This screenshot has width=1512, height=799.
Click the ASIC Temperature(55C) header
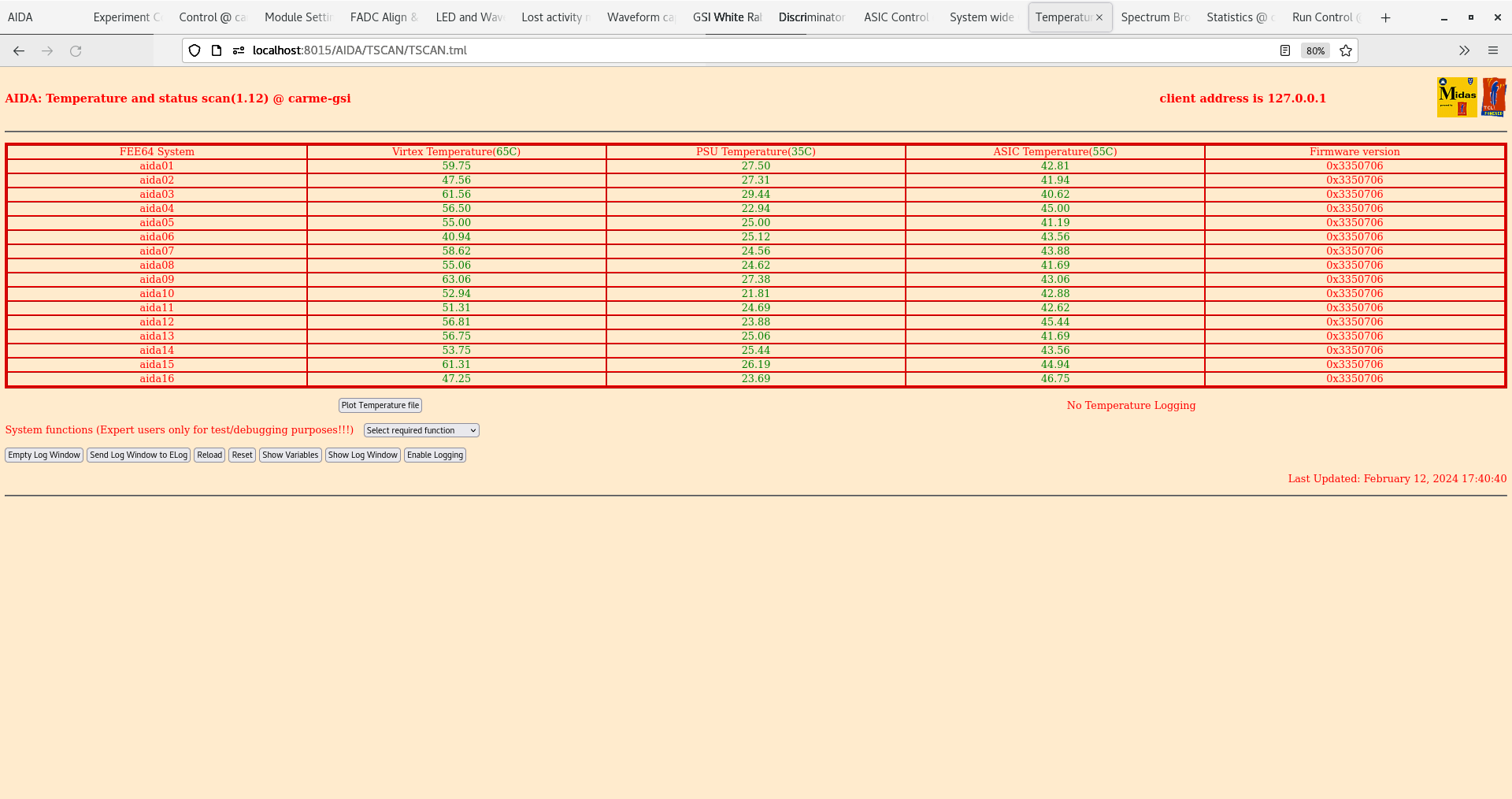(1055, 151)
